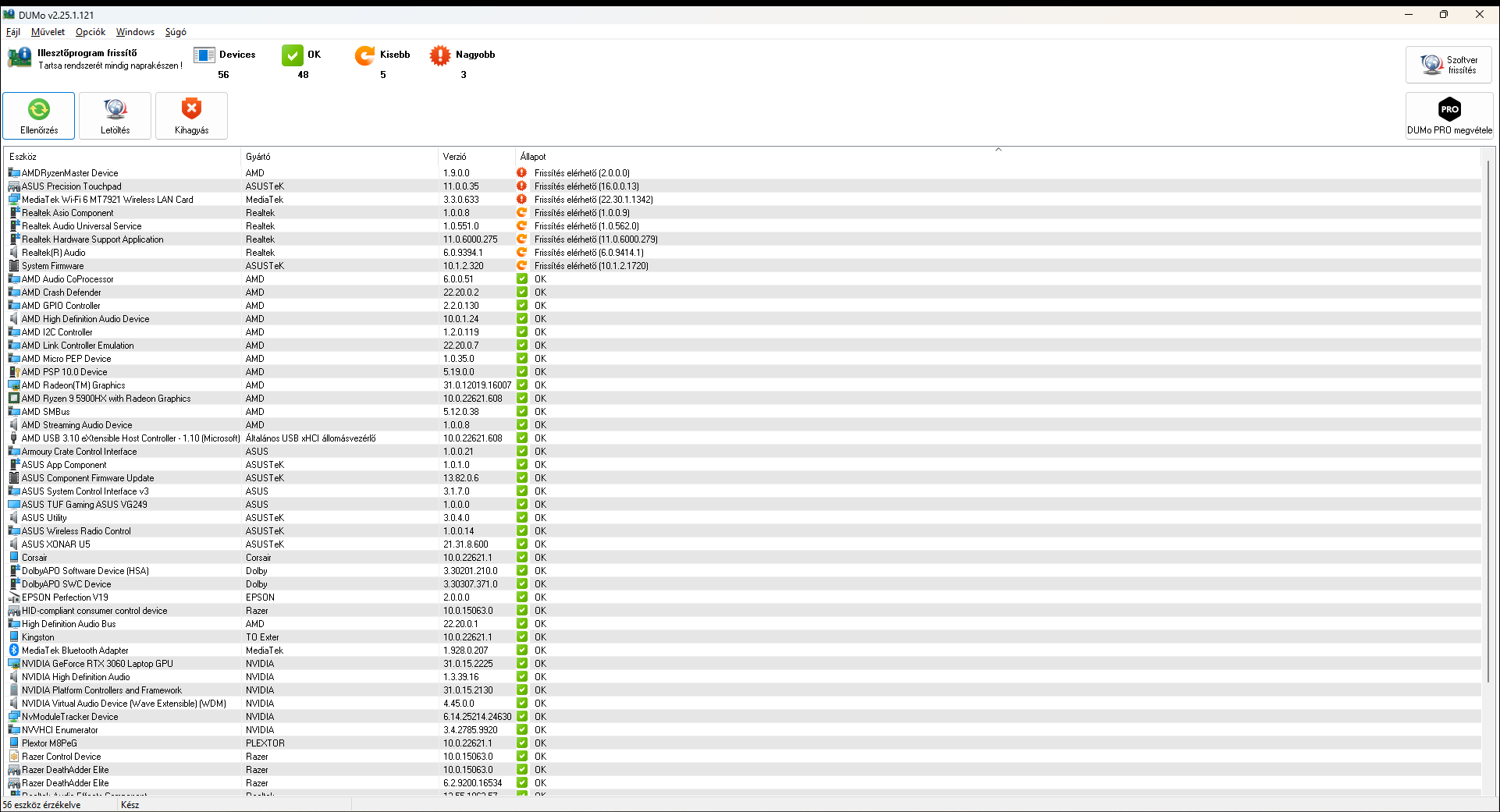Click version 31.0.12019.16007 cell
The height and width of the screenshot is (812, 1500).
point(478,385)
